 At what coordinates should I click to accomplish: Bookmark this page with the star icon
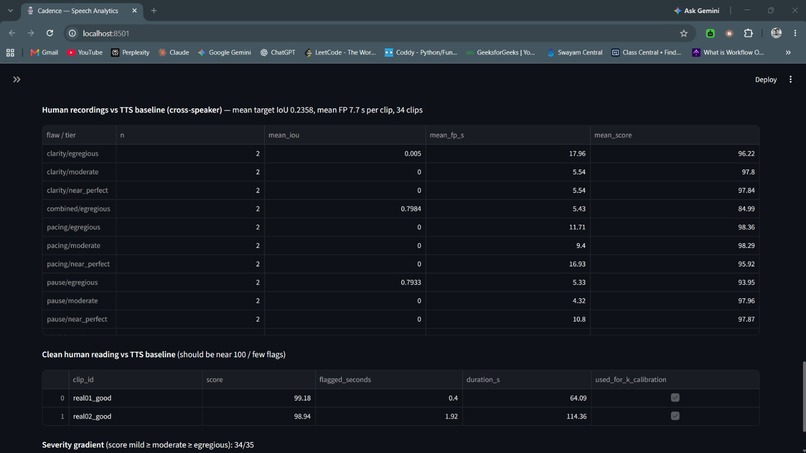coord(684,33)
